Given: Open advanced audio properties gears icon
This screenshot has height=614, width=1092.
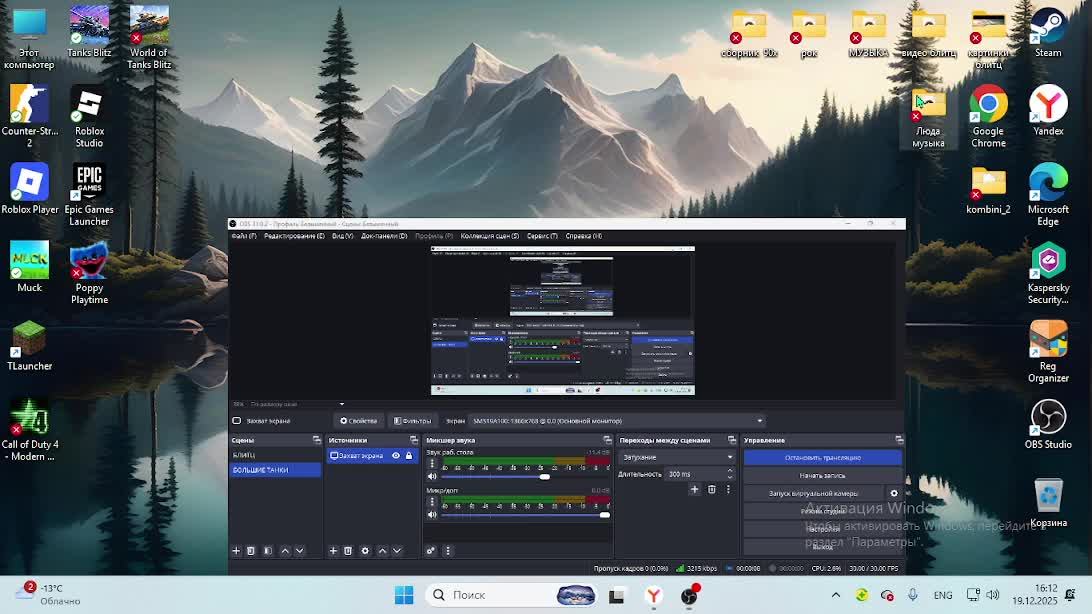Looking at the screenshot, I should pos(431,551).
